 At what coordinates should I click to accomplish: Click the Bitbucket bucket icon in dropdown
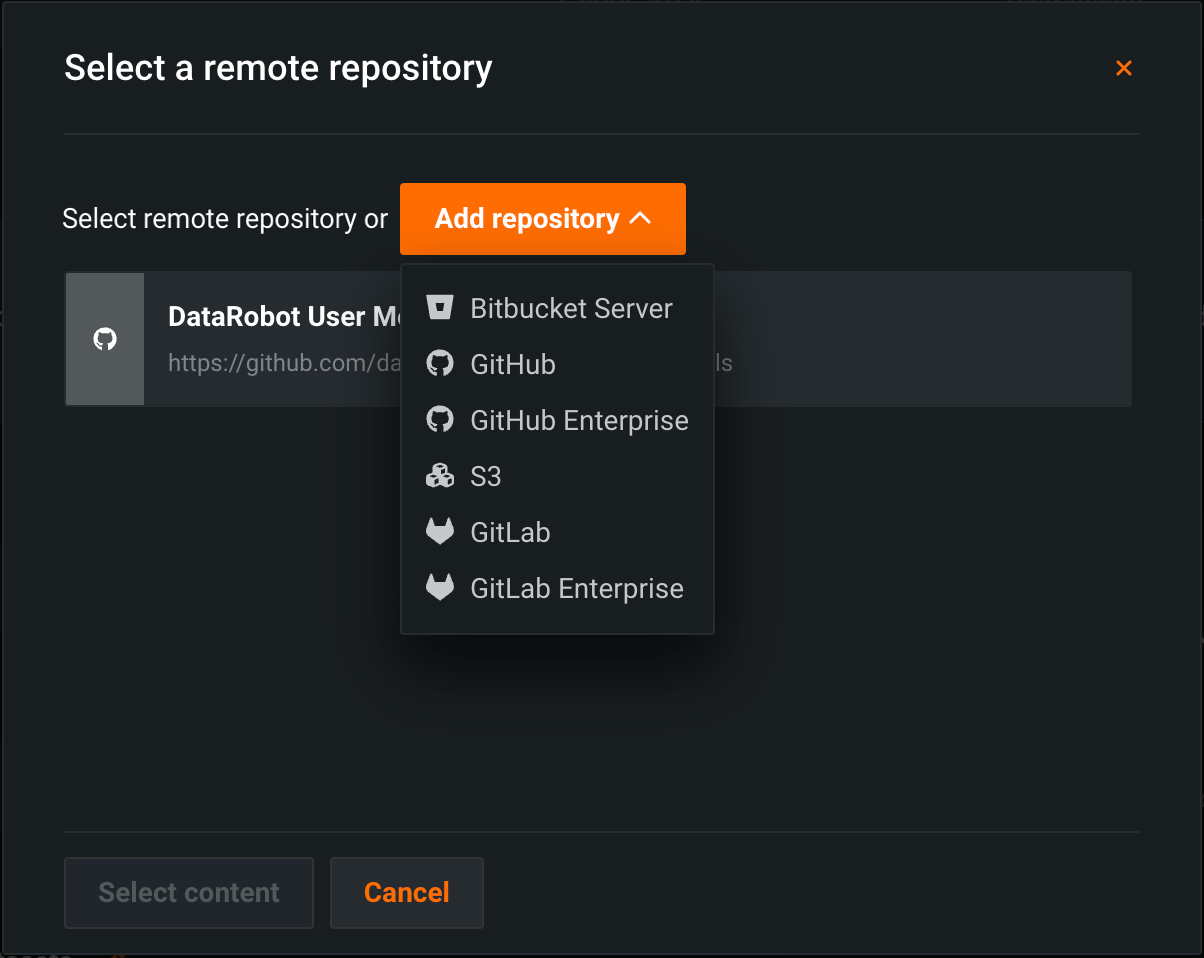click(x=439, y=308)
